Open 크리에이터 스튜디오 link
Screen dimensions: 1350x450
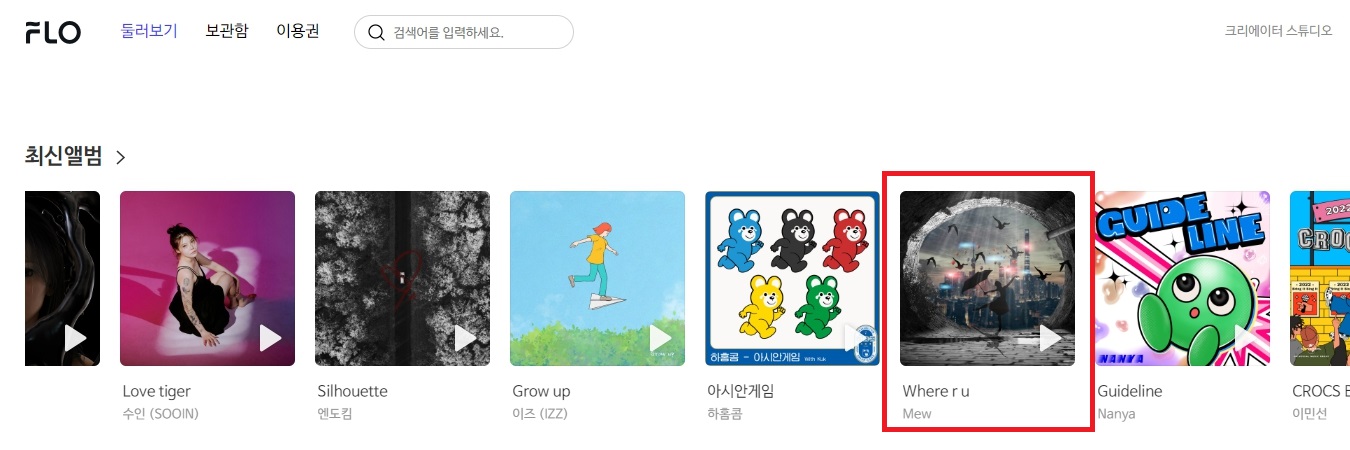point(1279,31)
